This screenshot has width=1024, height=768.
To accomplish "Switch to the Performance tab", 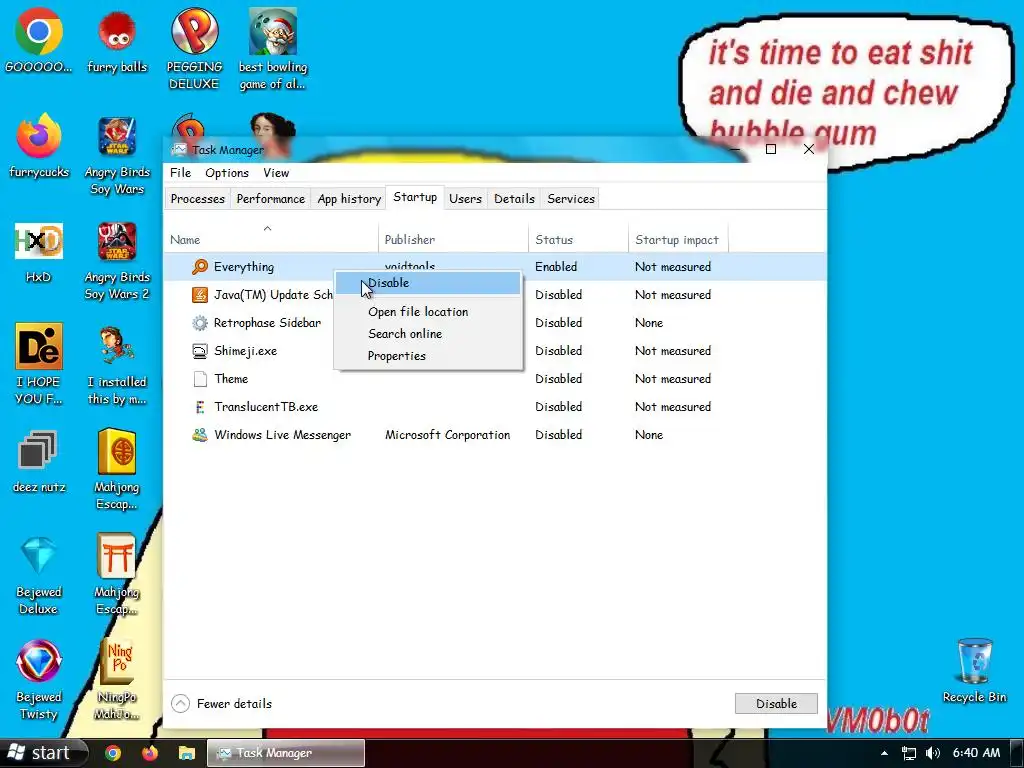I will [x=270, y=199].
